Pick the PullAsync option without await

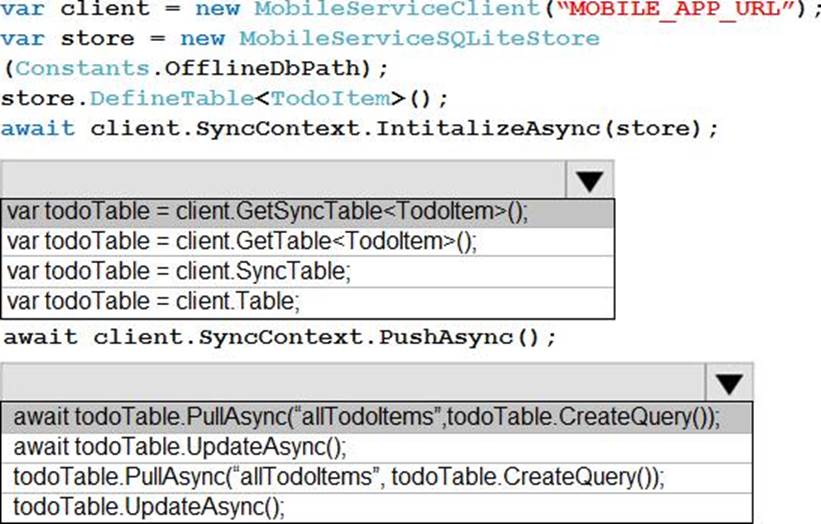338,476
